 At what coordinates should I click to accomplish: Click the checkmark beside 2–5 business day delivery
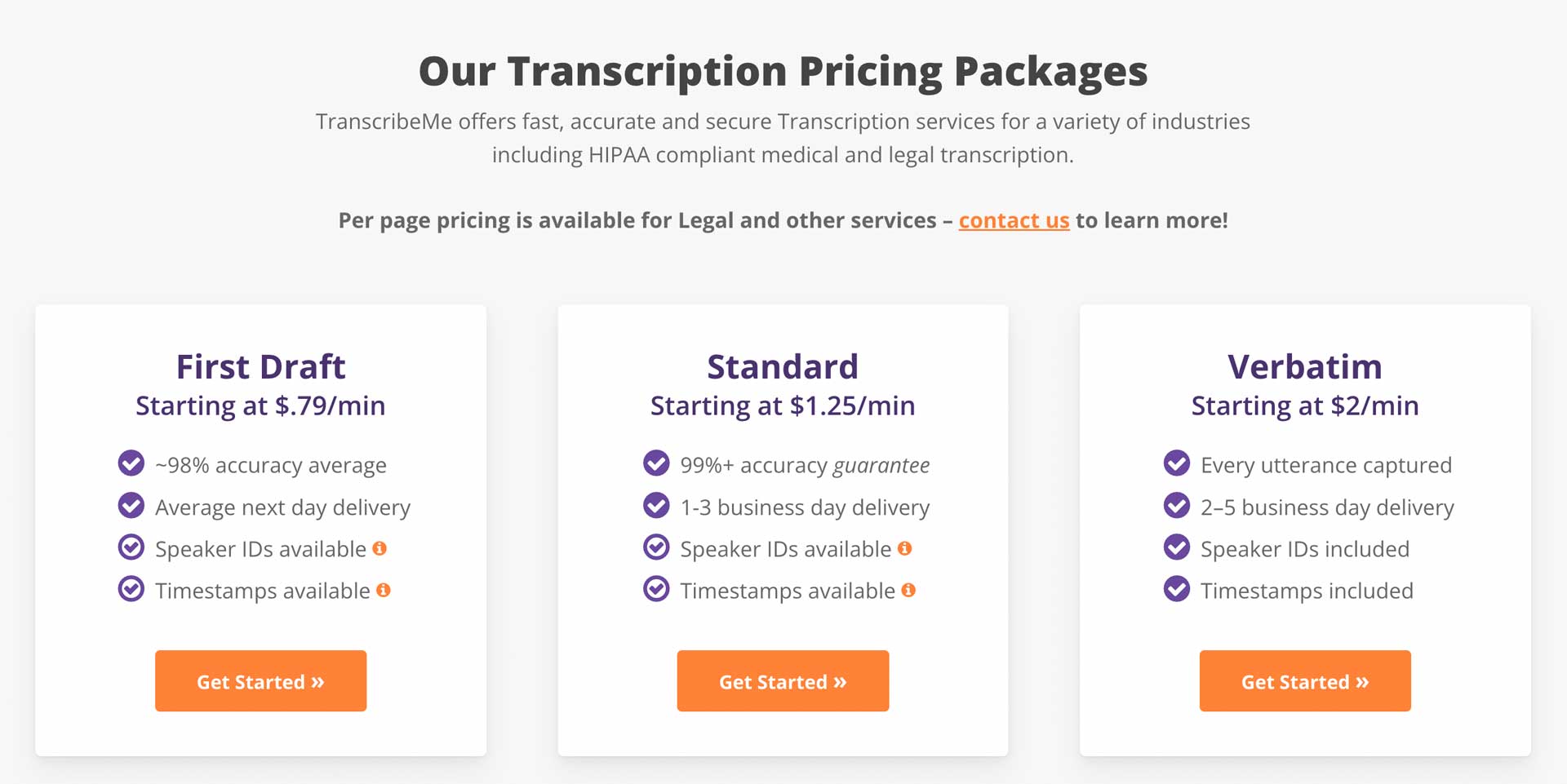[1176, 505]
